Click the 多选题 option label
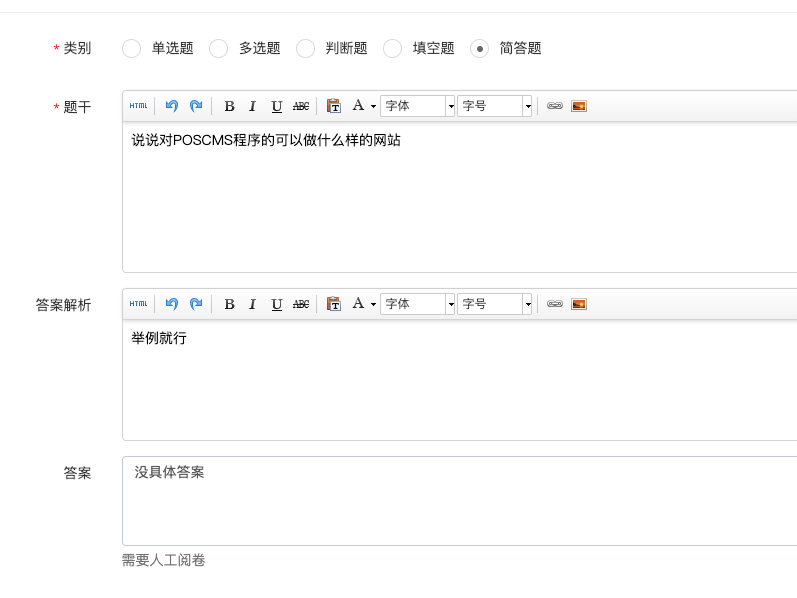 pos(260,48)
